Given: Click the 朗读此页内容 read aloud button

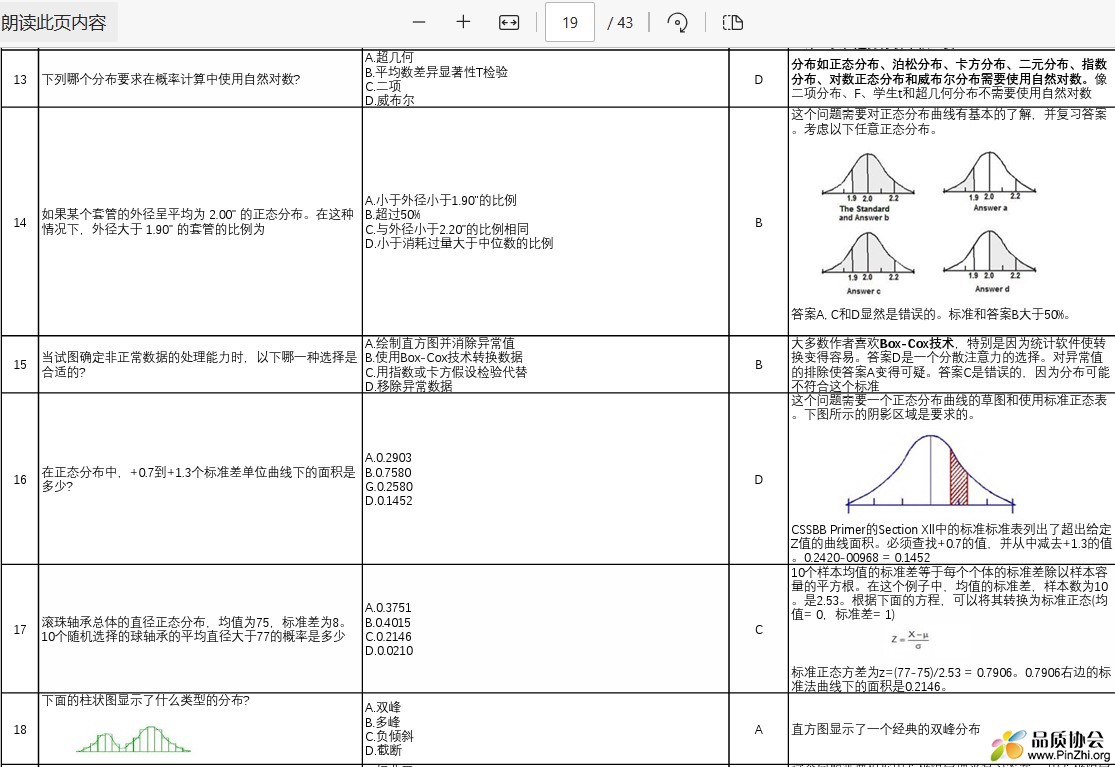Looking at the screenshot, I should click(x=56, y=23).
